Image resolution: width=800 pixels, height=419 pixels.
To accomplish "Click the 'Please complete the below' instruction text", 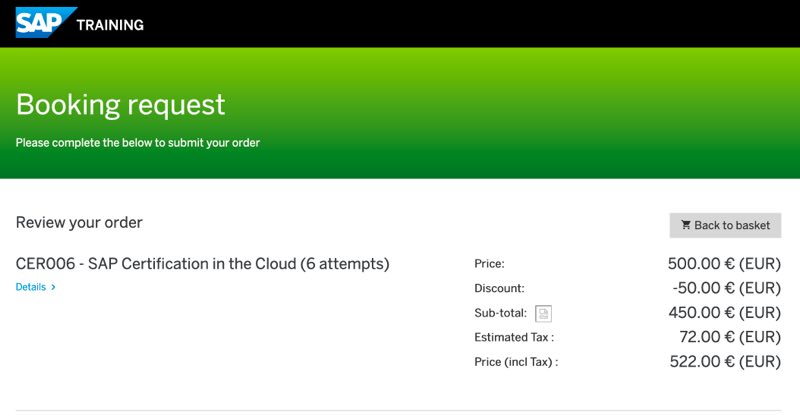I will [137, 143].
